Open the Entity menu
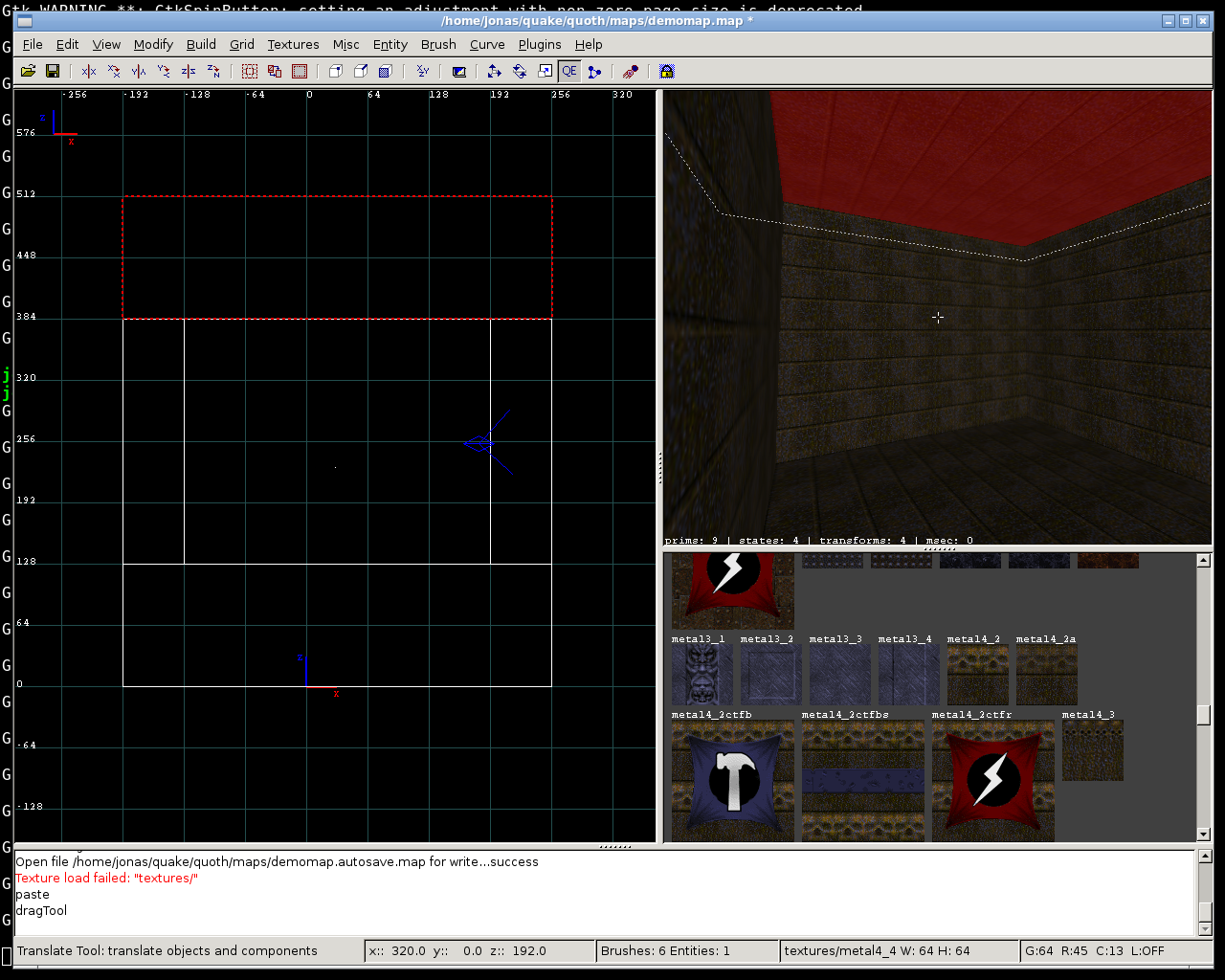 [390, 44]
